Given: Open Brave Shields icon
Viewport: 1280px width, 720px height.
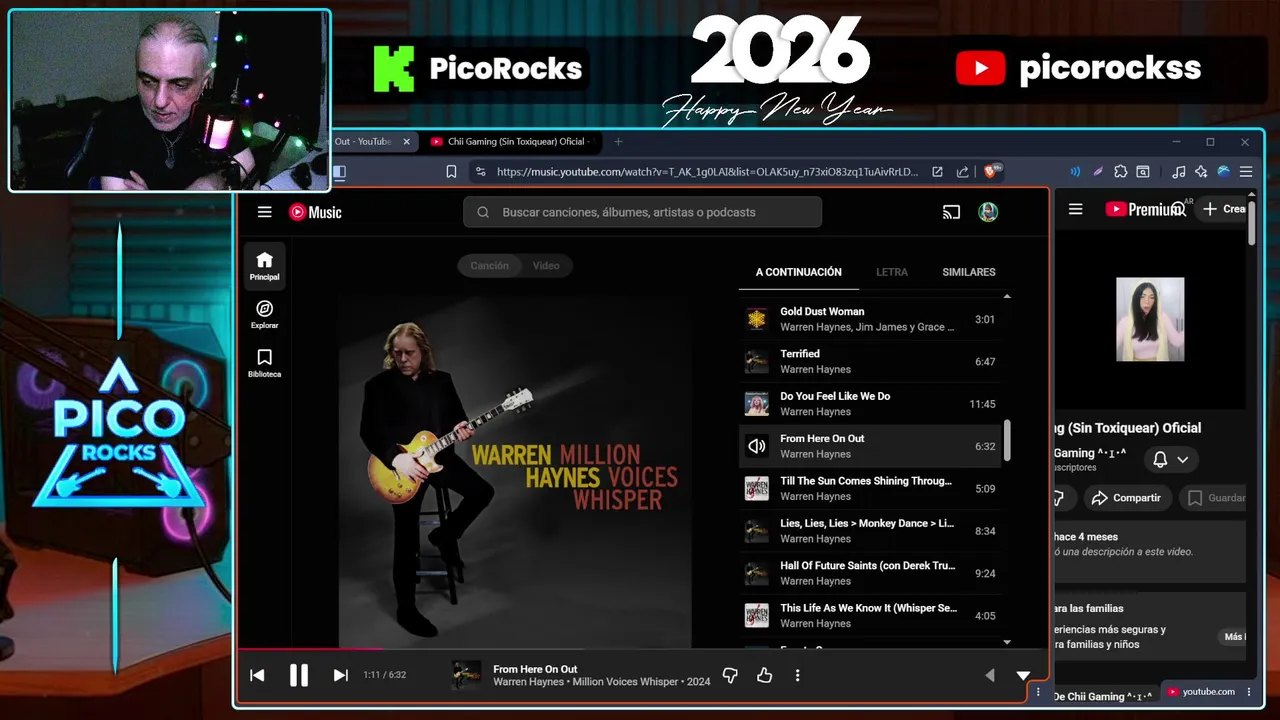Looking at the screenshot, I should (x=993, y=172).
